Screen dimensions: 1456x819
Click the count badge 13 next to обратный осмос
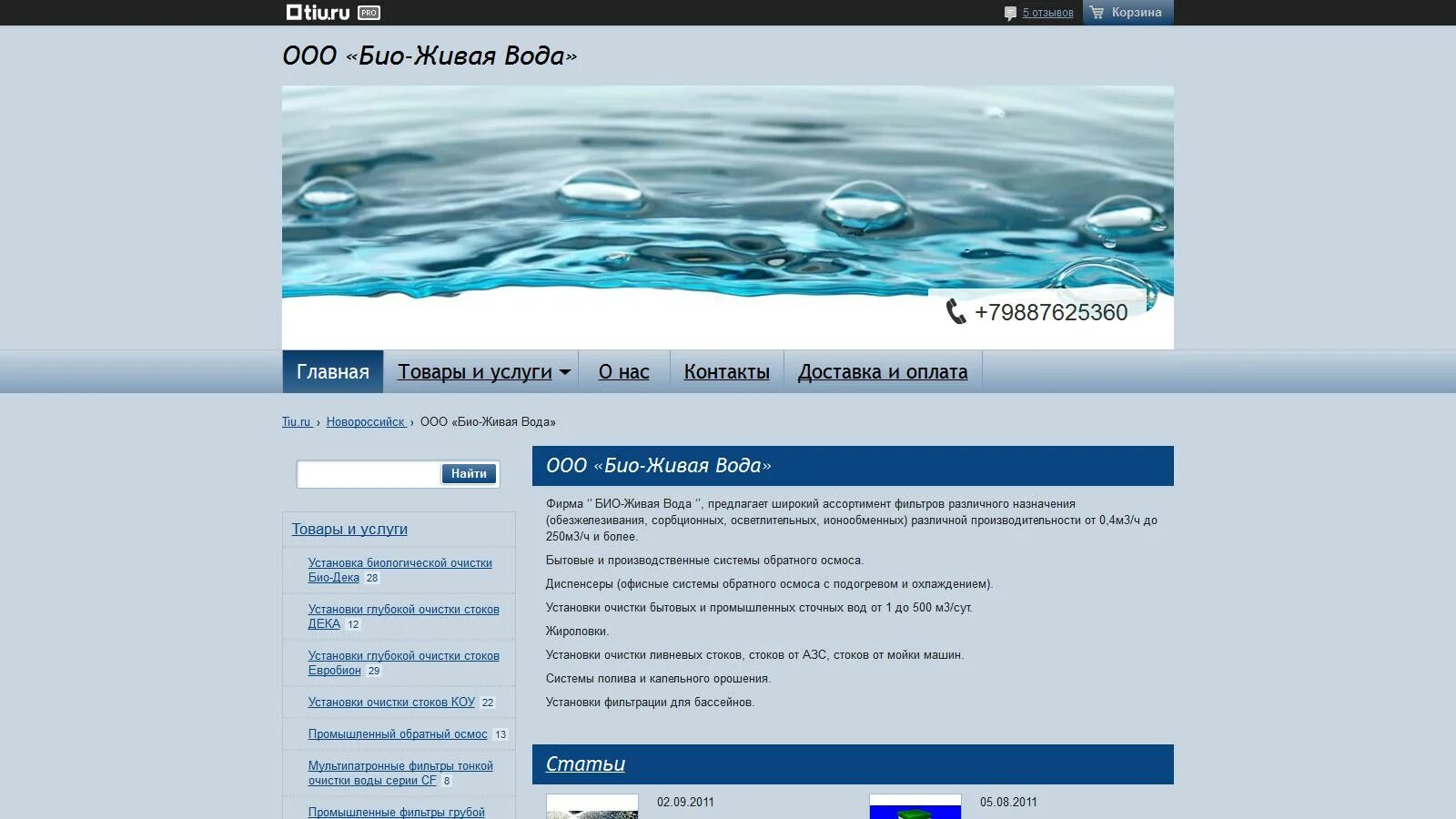[x=500, y=734]
